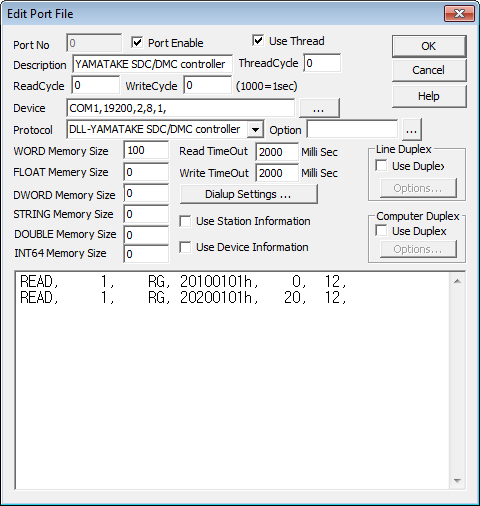
Task: Click the FLOAT Memory Size field
Action: pos(146,172)
